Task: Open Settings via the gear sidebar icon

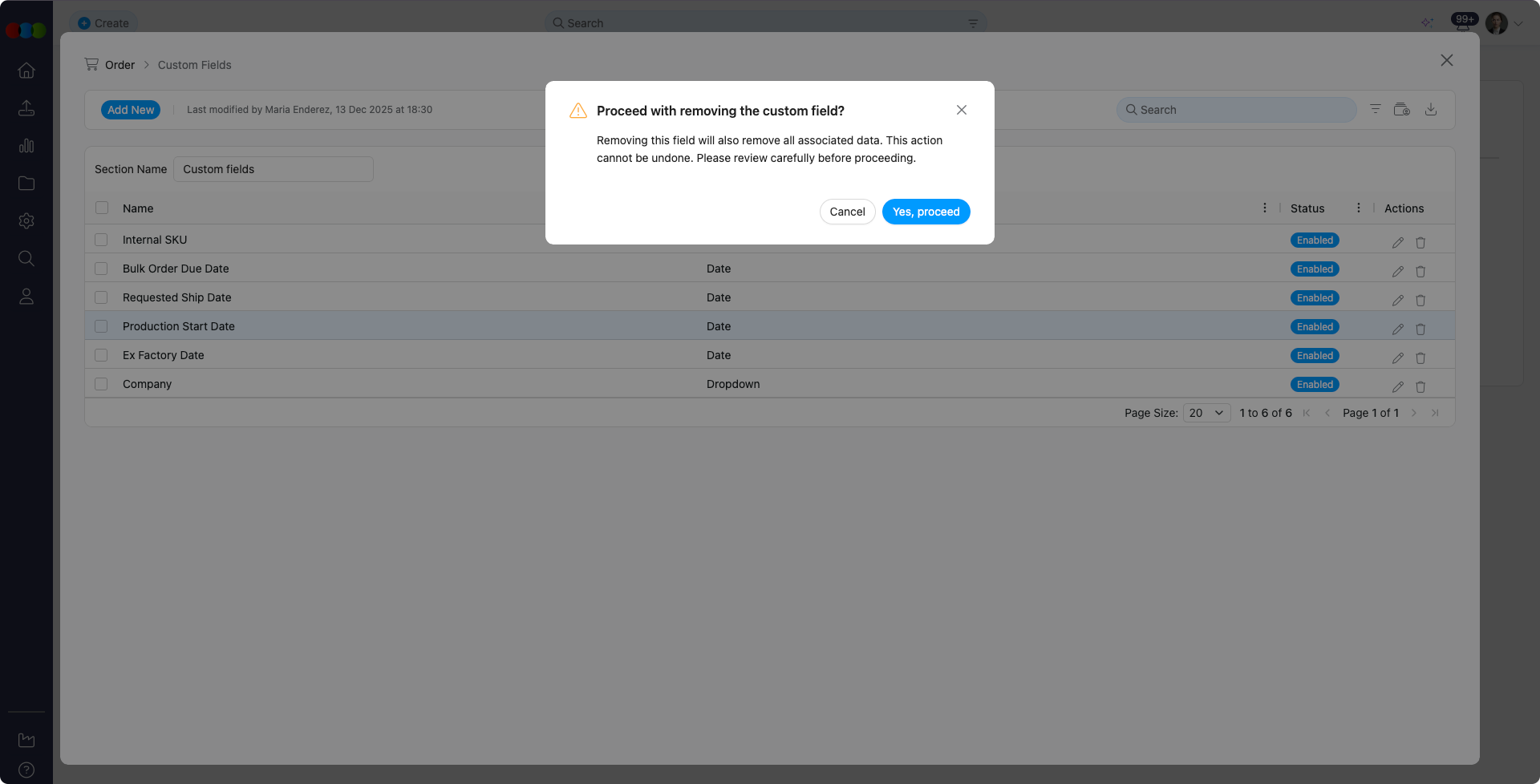Action: [26, 220]
